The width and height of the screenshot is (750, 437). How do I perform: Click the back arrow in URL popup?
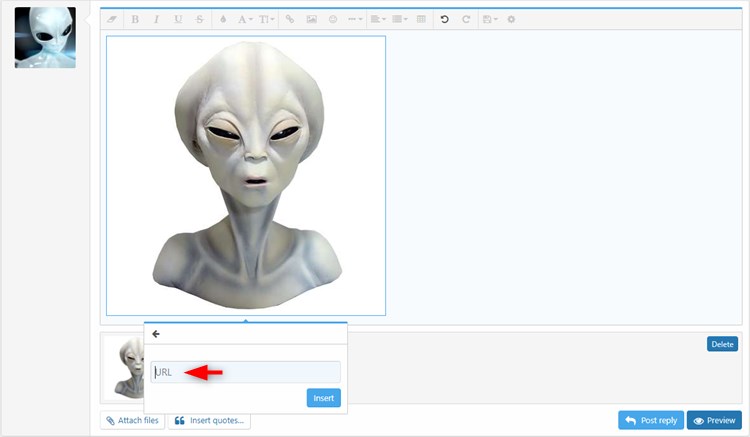156,334
